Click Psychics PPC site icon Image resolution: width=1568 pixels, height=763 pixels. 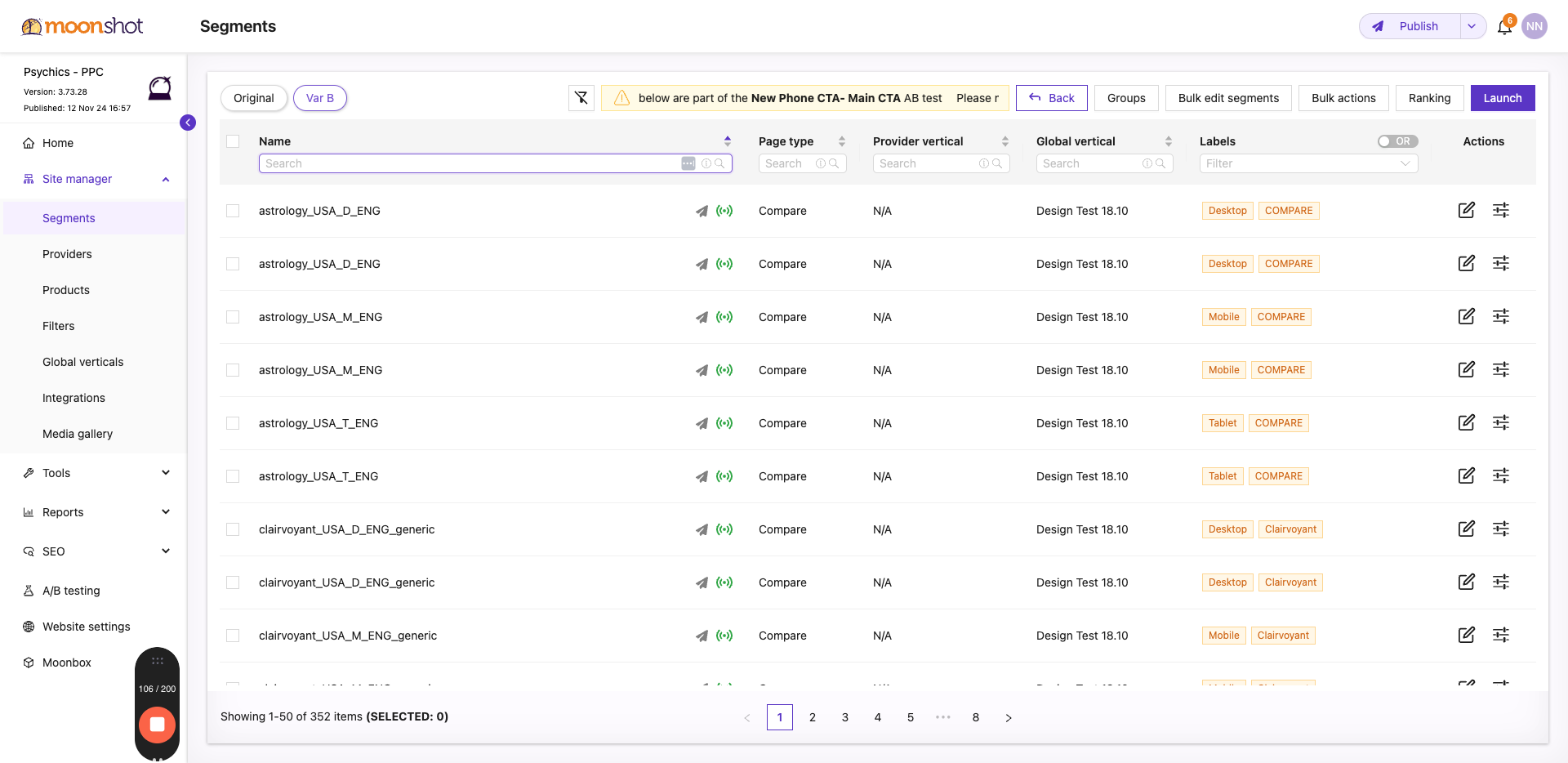pos(160,88)
